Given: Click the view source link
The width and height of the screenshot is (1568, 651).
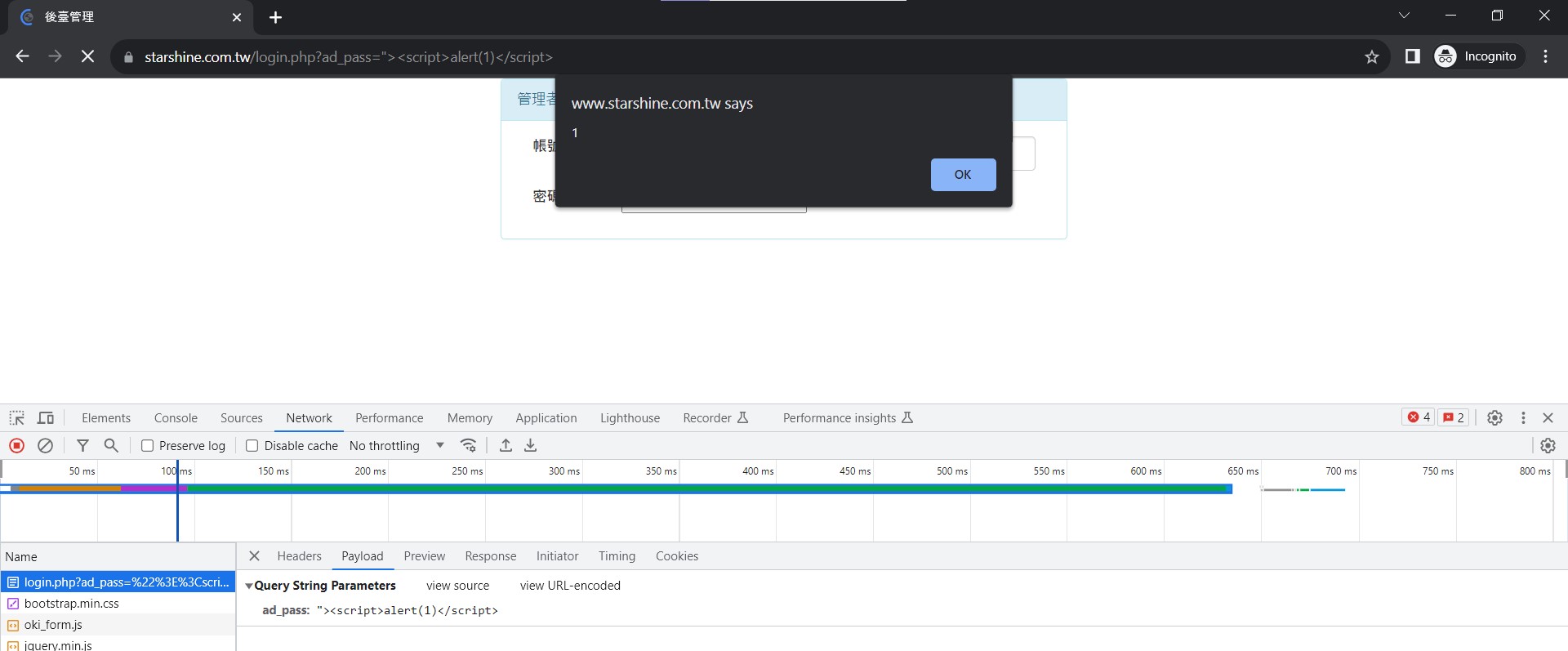Looking at the screenshot, I should point(457,586).
